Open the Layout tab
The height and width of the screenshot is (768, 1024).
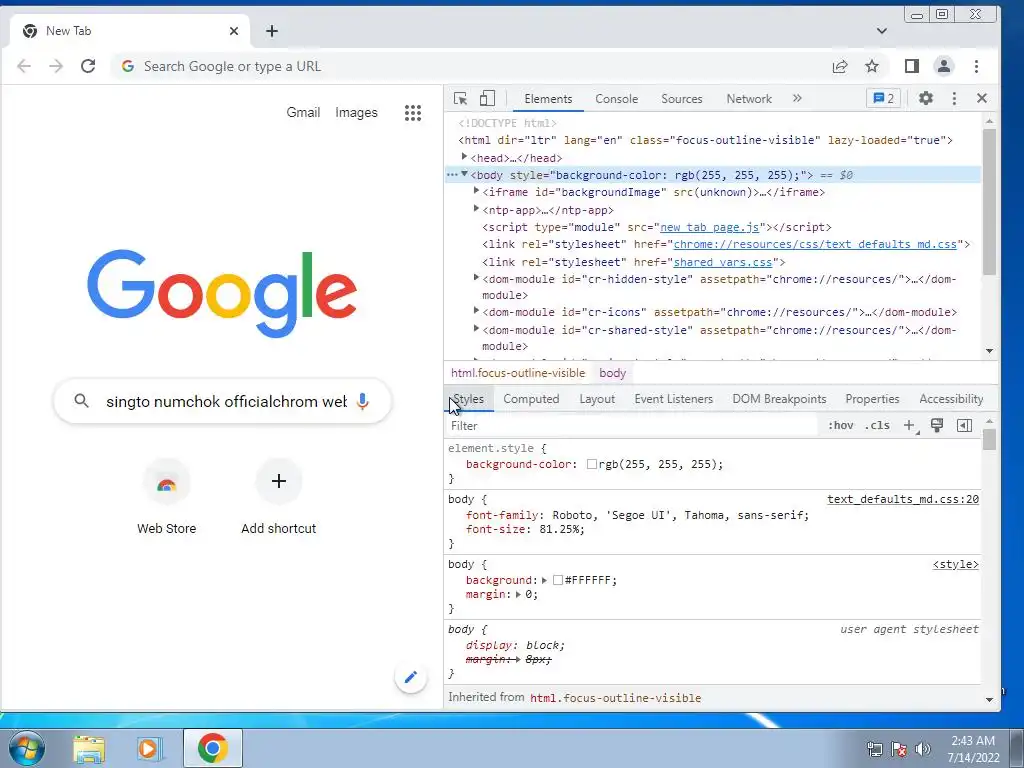point(597,398)
